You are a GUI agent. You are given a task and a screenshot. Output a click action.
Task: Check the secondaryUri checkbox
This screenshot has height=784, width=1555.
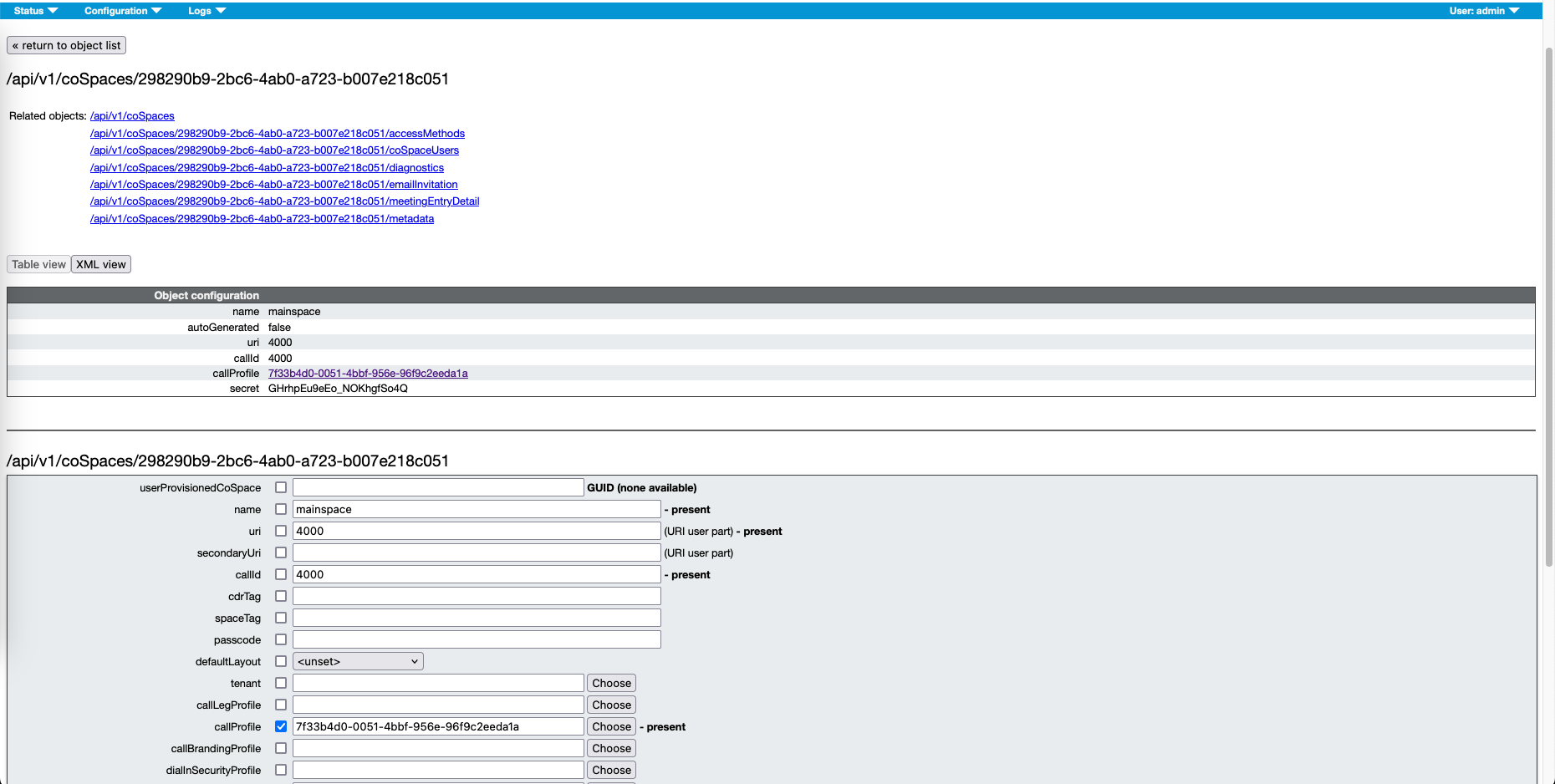pos(281,552)
